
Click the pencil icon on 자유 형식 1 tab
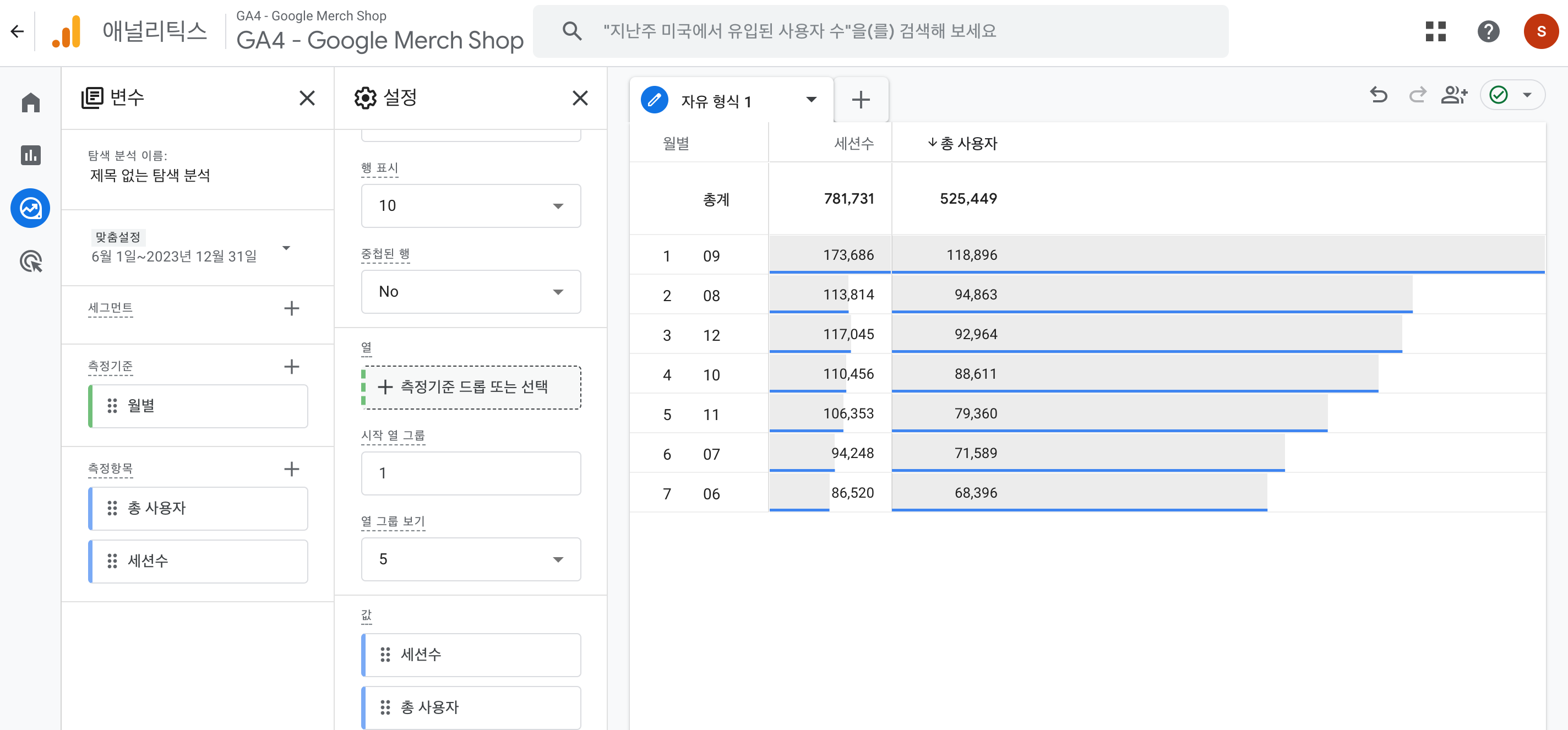pyautogui.click(x=655, y=100)
